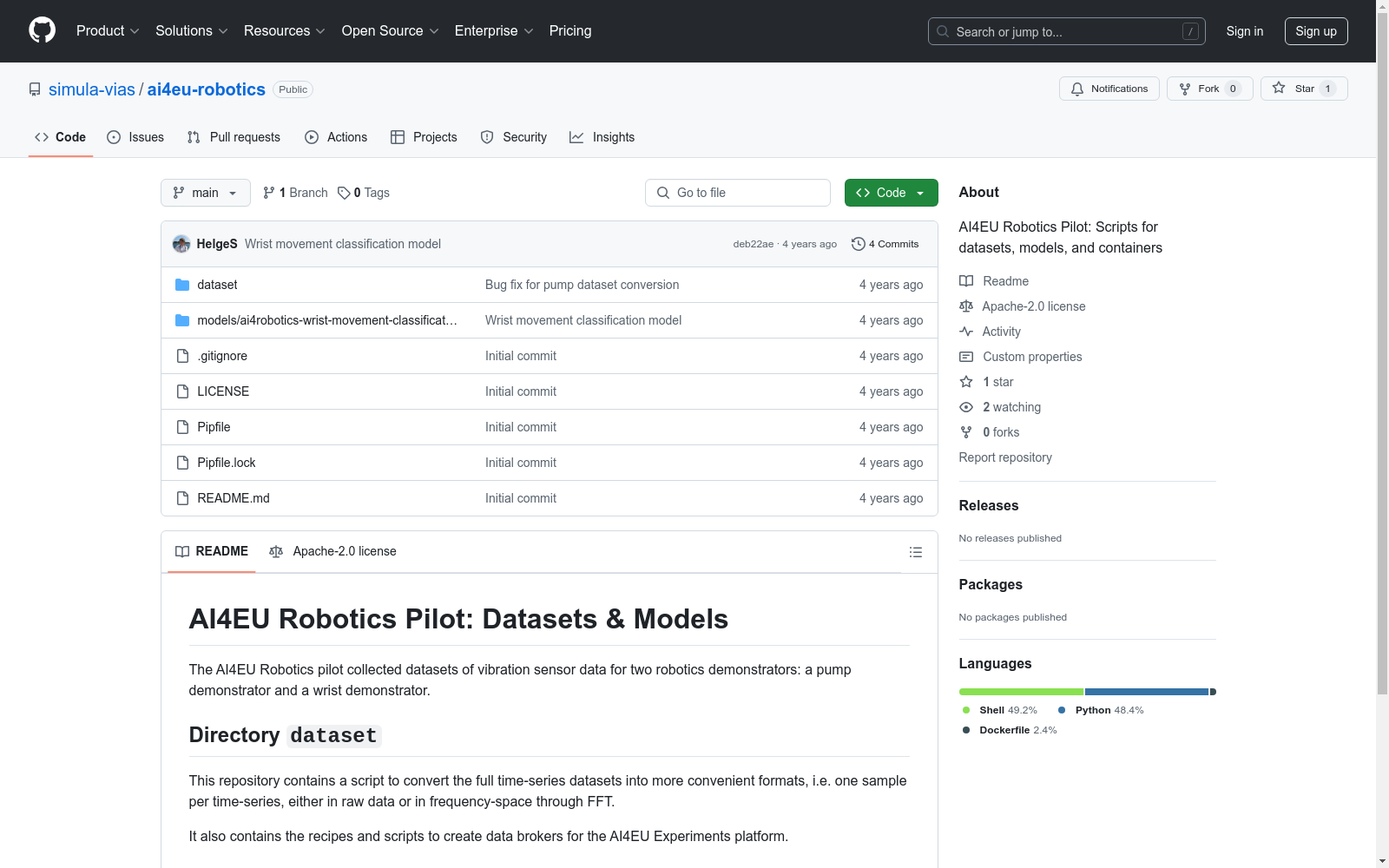Open the Releases heading link

989,505
